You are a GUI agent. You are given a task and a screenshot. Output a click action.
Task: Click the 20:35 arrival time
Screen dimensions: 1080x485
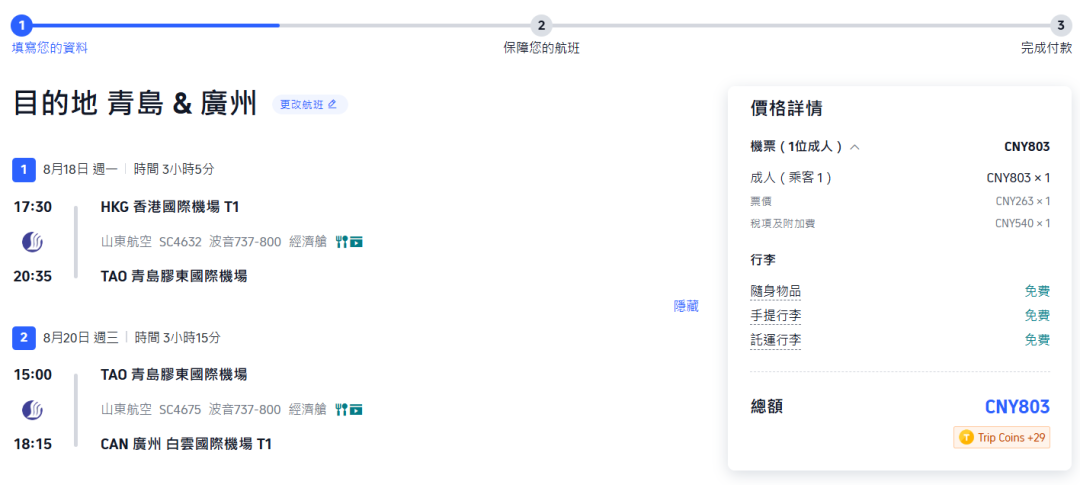[x=32, y=276]
